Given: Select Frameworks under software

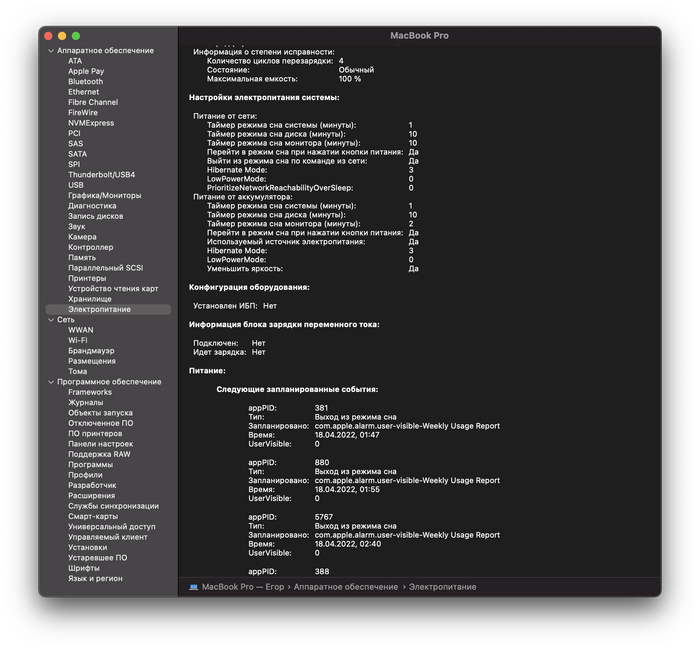Looking at the screenshot, I should [90, 392].
